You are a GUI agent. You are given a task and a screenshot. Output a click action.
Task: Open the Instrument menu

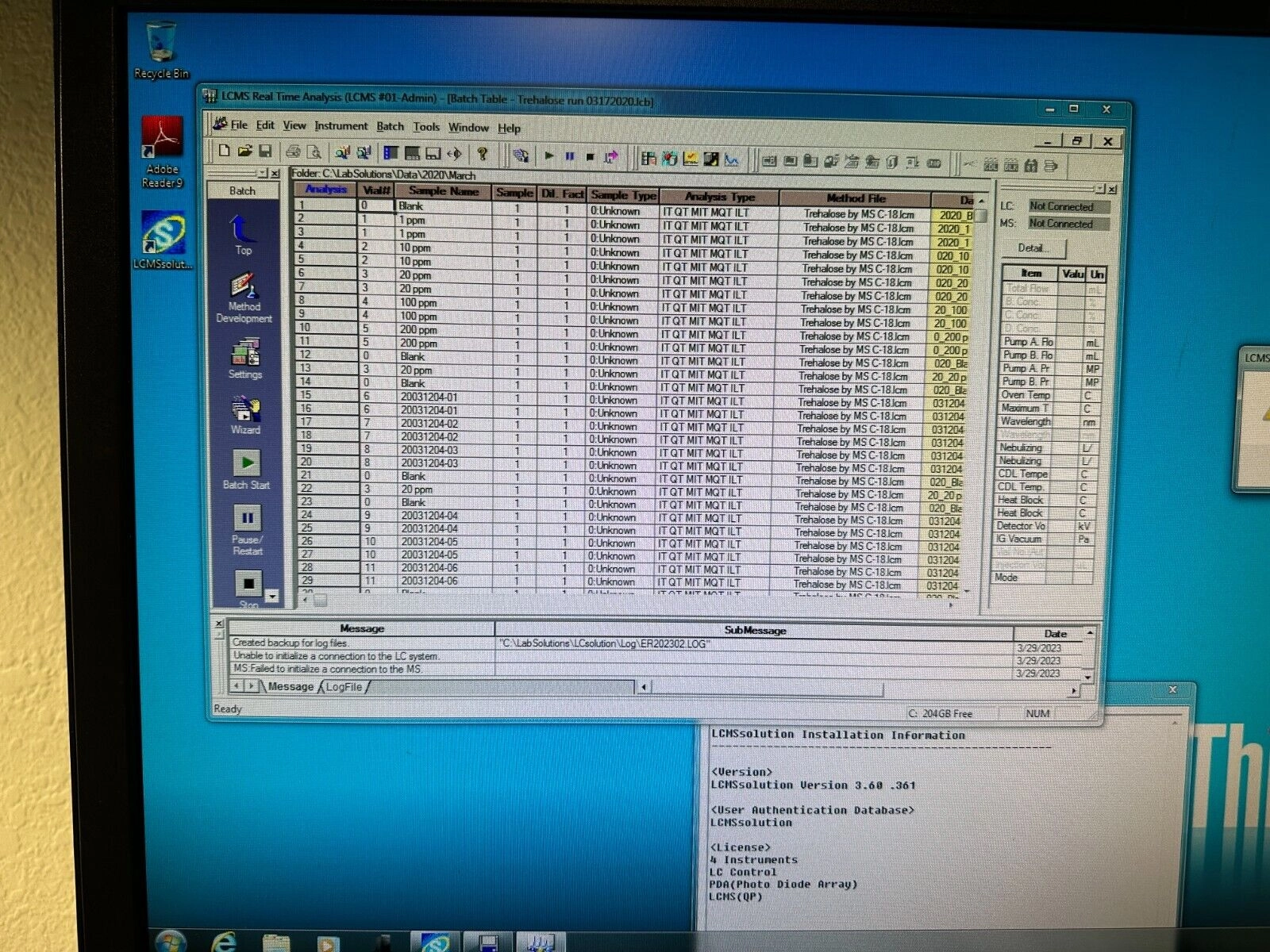341,126
